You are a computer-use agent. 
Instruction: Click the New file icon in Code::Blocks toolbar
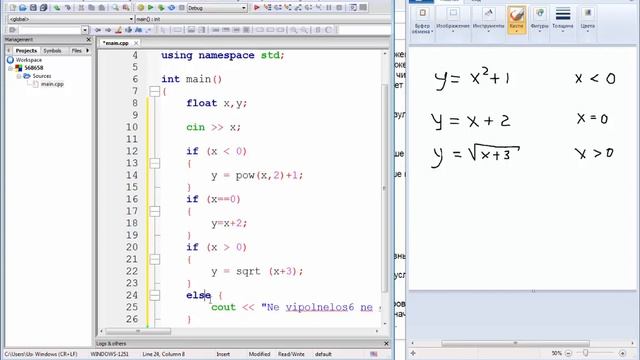pyautogui.click(x=13, y=8)
